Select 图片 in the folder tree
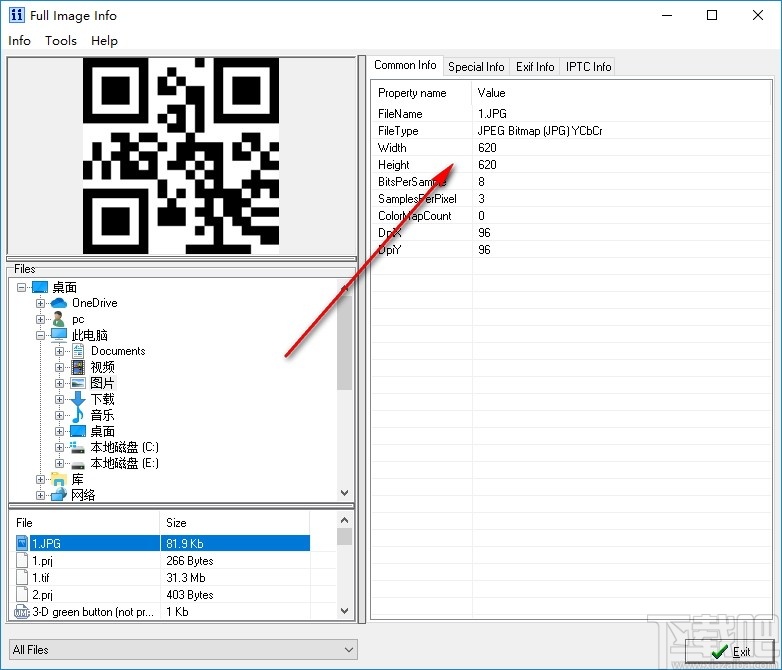 (103, 383)
